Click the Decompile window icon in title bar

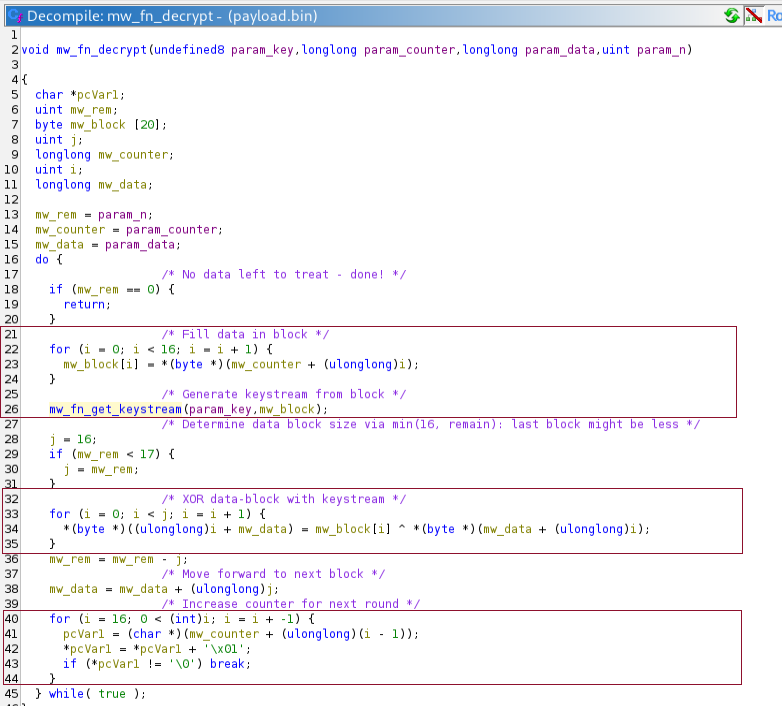(15, 16)
